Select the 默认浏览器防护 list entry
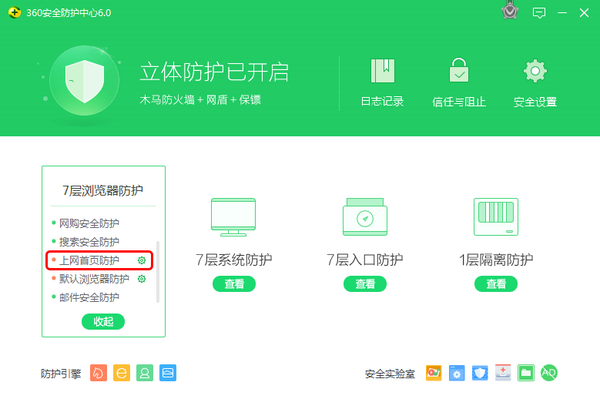The width and height of the screenshot is (600, 399). (x=94, y=279)
